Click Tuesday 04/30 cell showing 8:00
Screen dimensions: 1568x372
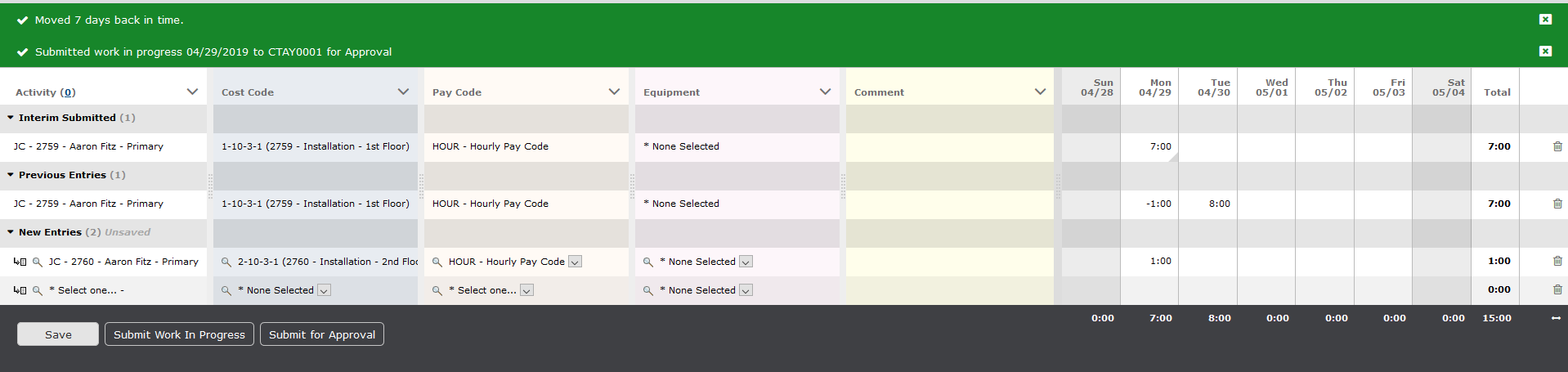(x=1207, y=204)
